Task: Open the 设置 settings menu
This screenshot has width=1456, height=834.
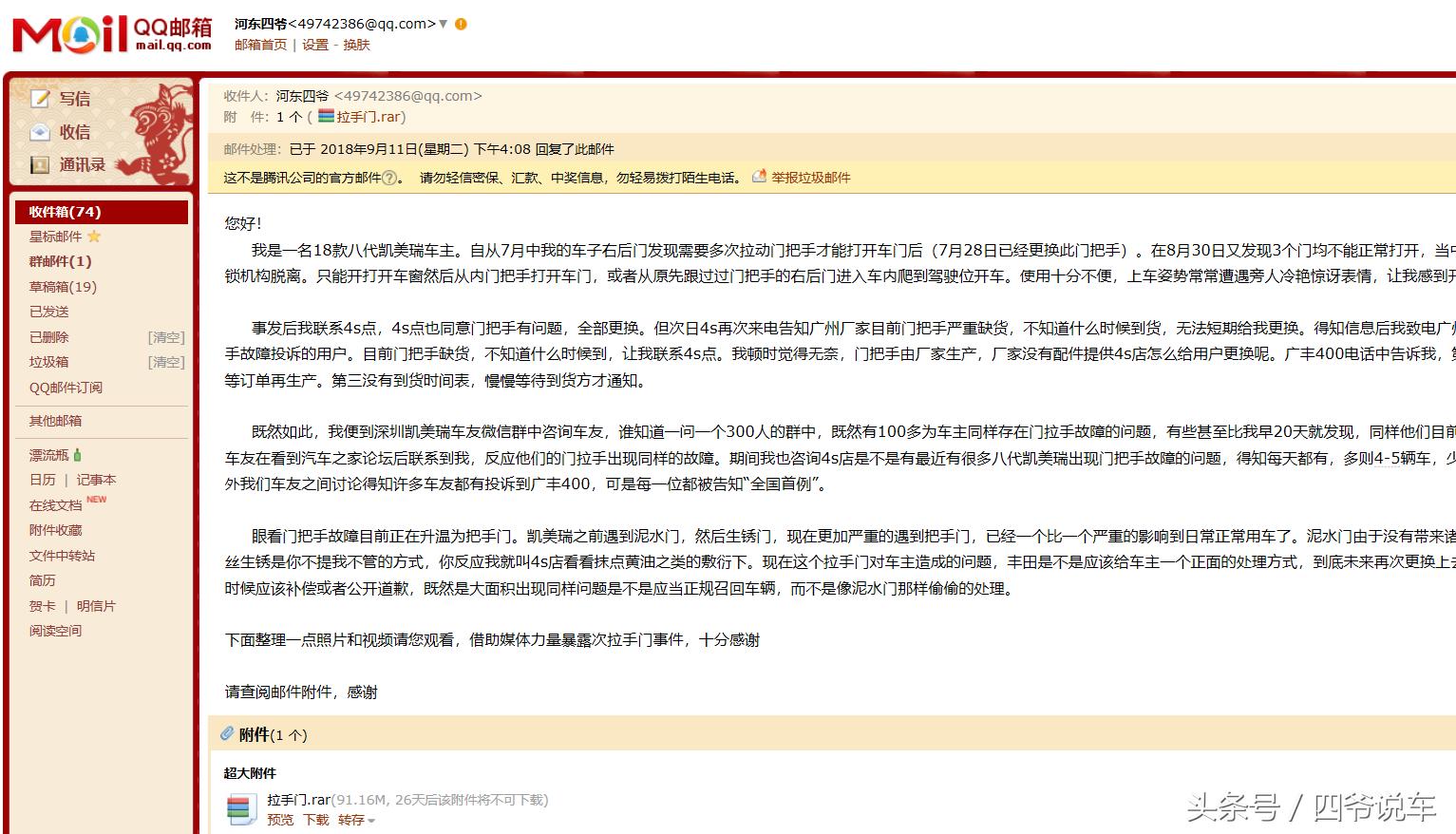Action: 314,45
